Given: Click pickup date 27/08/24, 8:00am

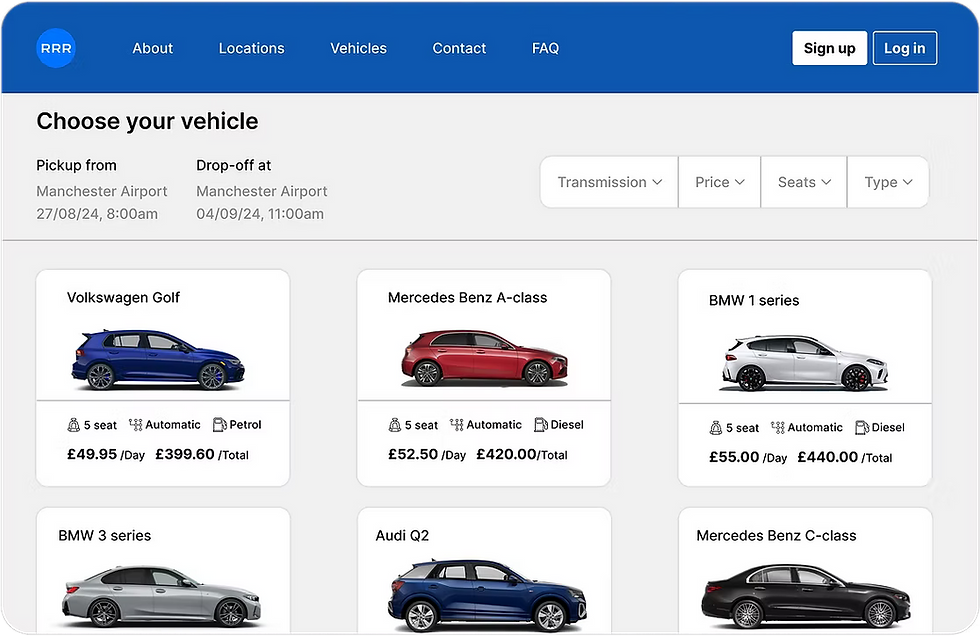Looking at the screenshot, I should point(97,214).
